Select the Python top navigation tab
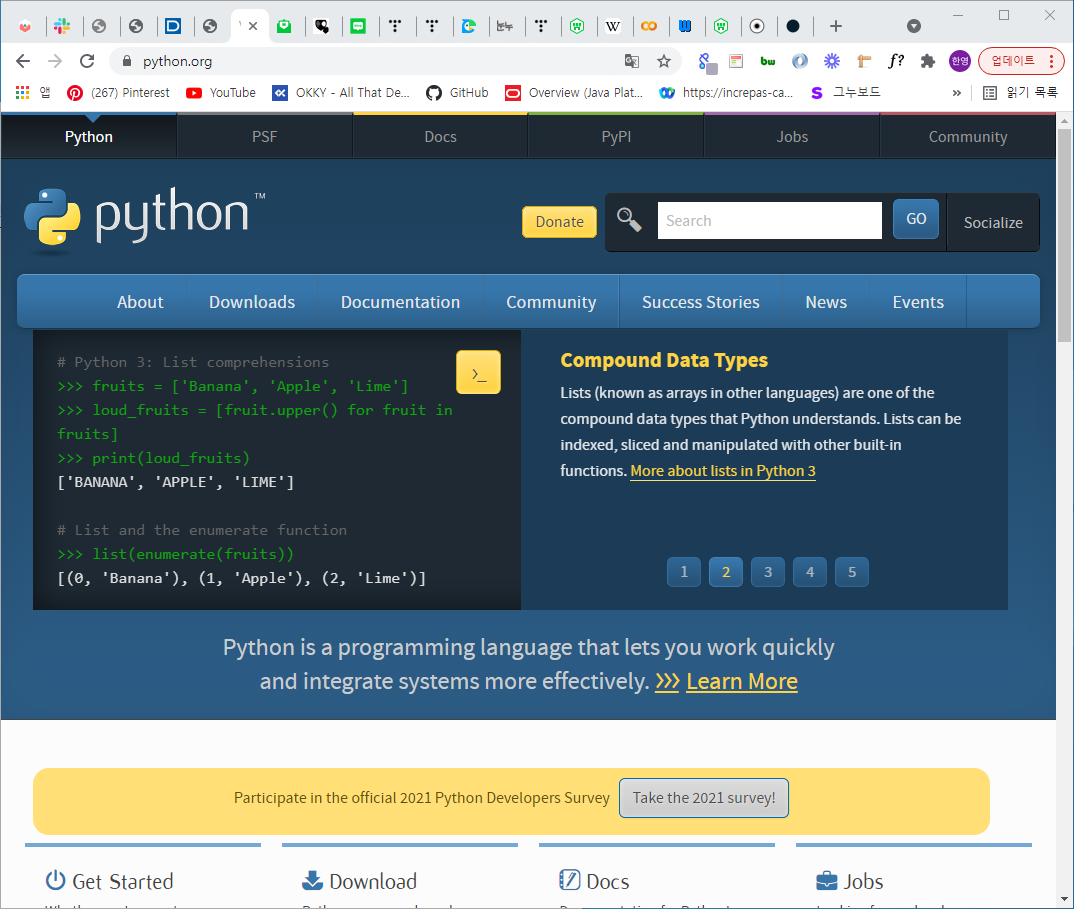This screenshot has width=1074, height=909. tap(89, 137)
